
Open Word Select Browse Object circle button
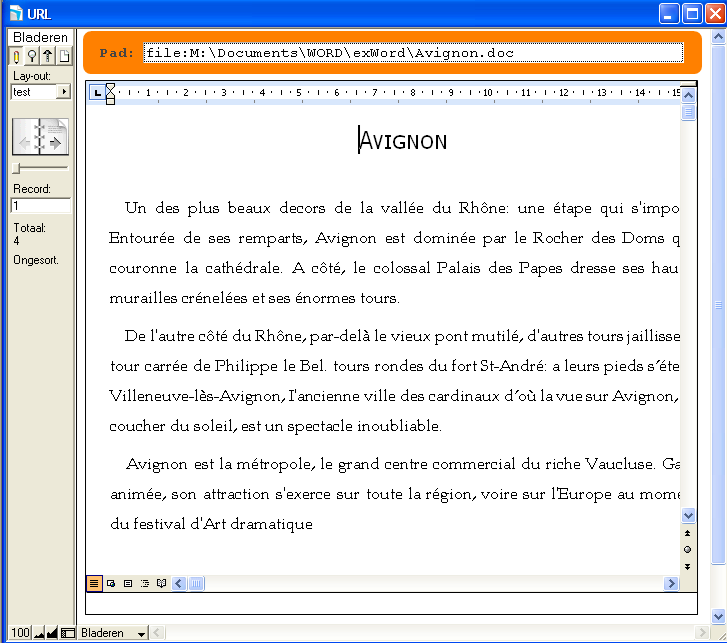[688, 549]
